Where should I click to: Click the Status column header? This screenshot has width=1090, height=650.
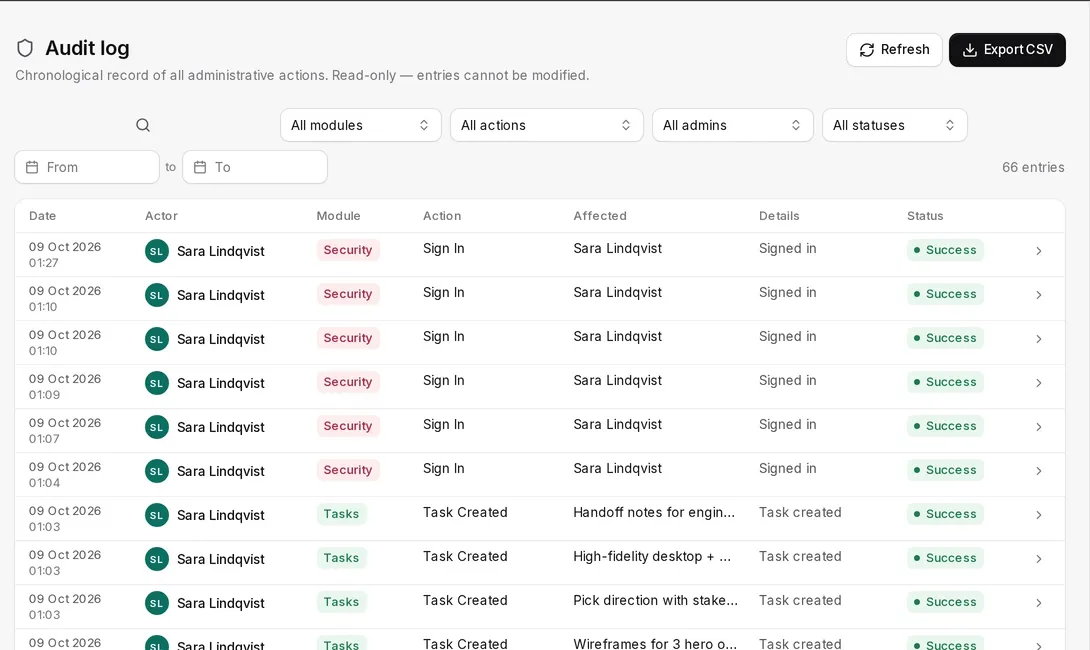(x=925, y=216)
